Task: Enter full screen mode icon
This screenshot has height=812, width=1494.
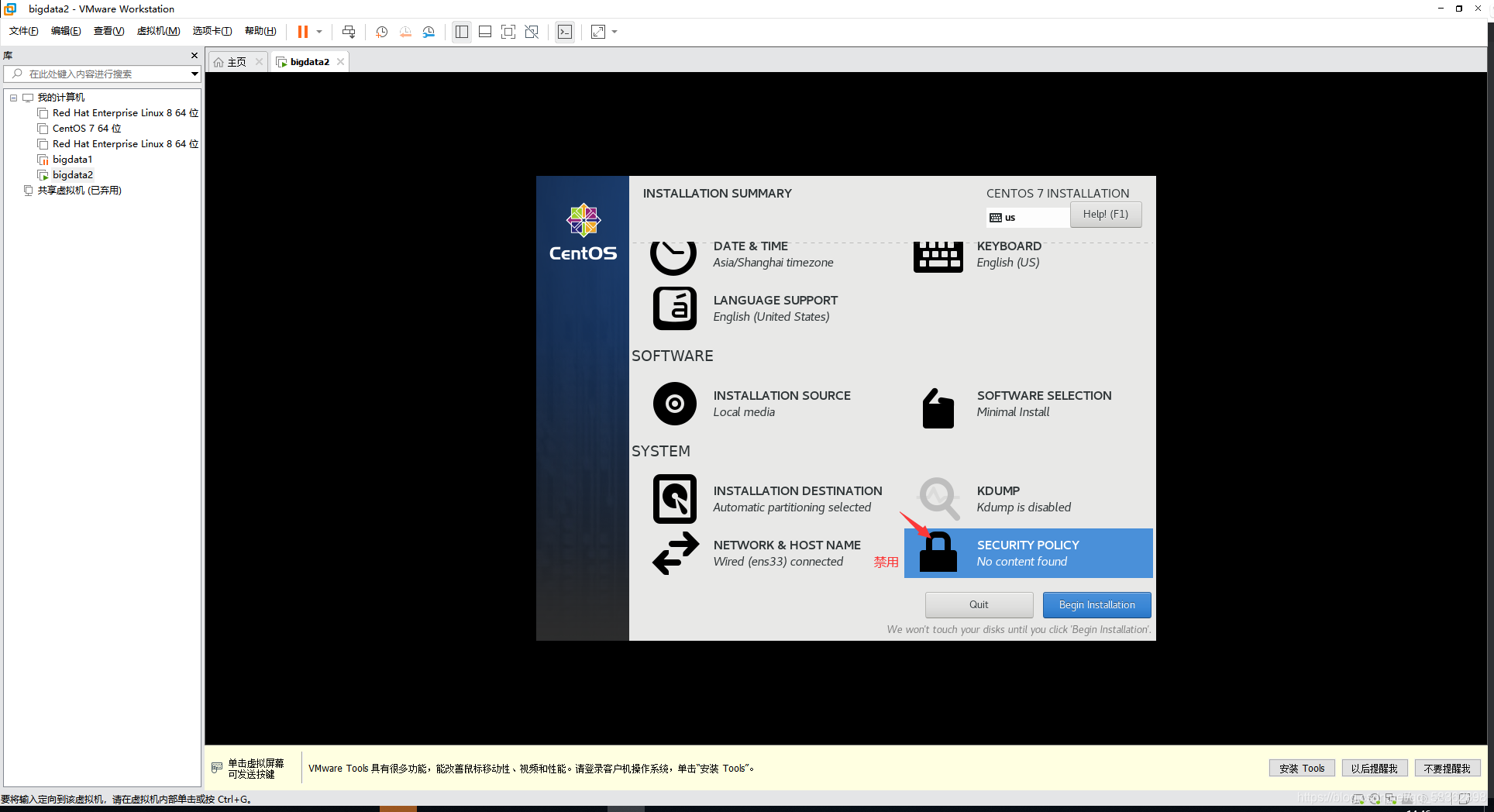Action: coord(508,32)
